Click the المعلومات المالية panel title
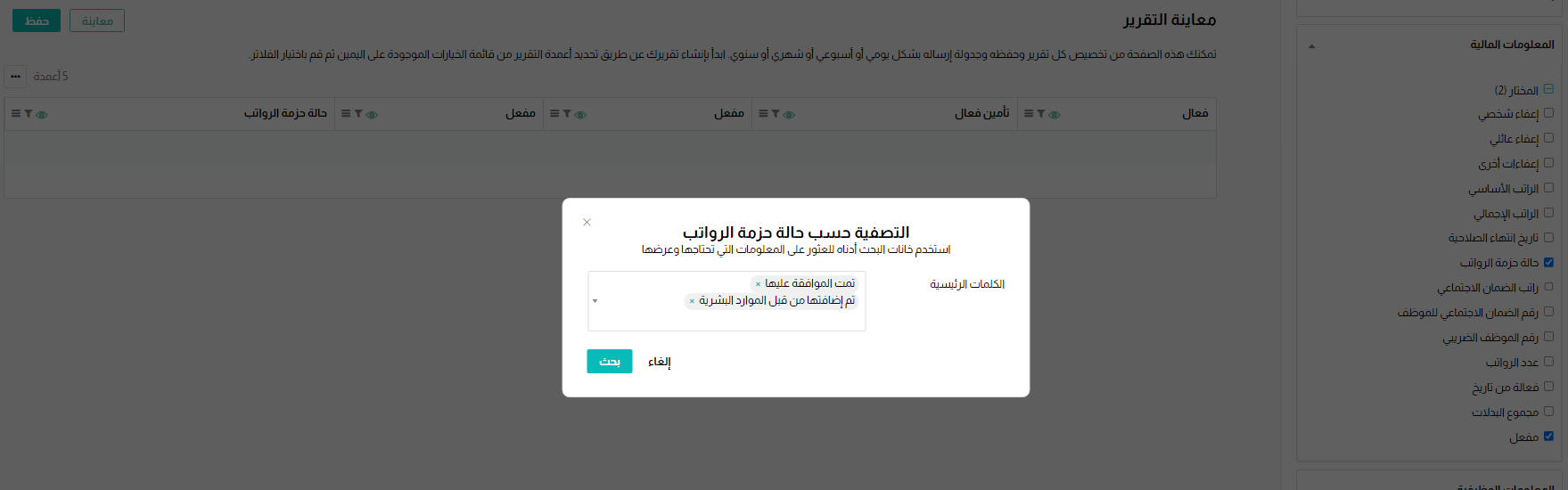Image resolution: width=1568 pixels, height=490 pixels. click(1512, 45)
